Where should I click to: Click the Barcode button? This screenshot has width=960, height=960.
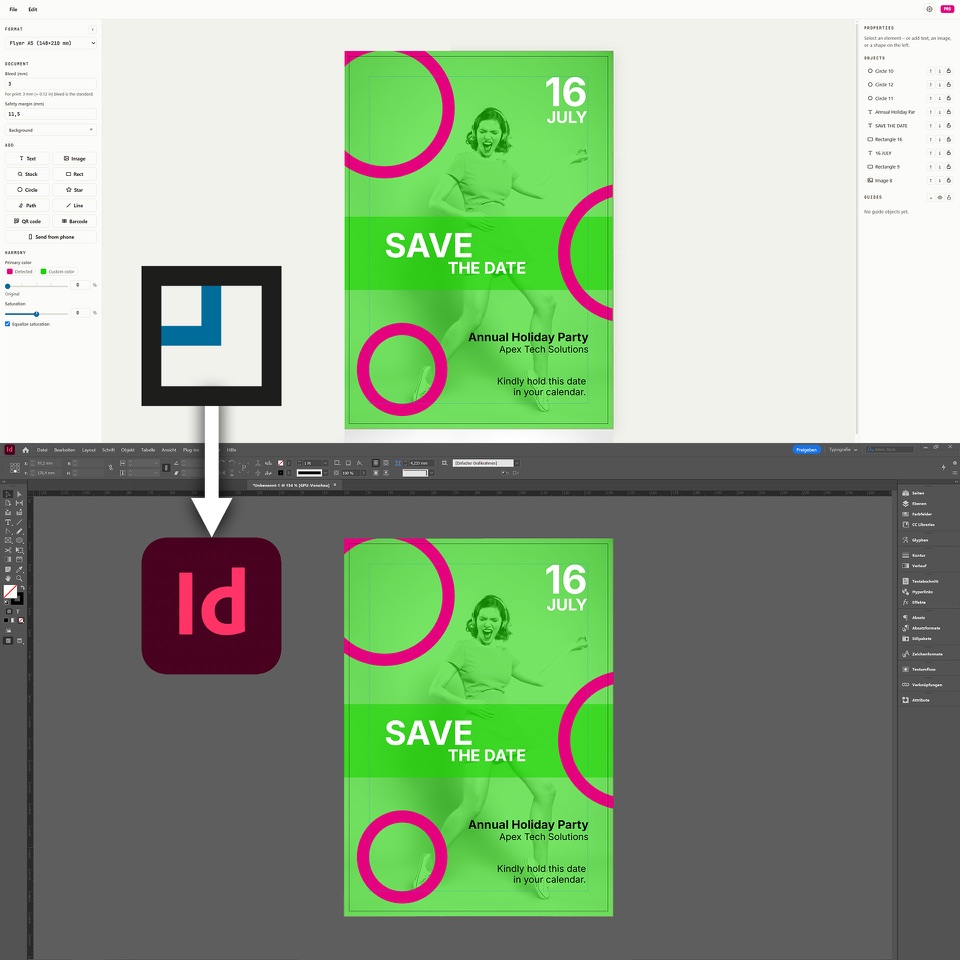point(74,221)
